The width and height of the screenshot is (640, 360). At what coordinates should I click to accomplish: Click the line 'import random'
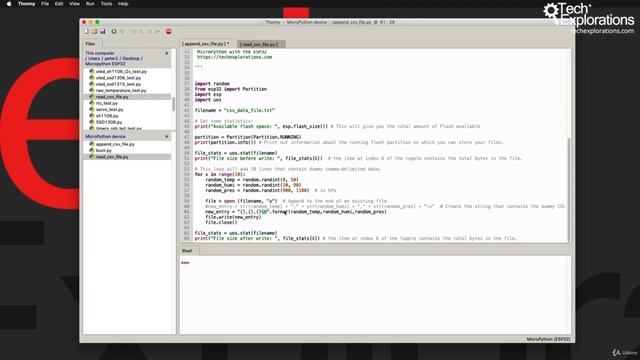point(212,84)
